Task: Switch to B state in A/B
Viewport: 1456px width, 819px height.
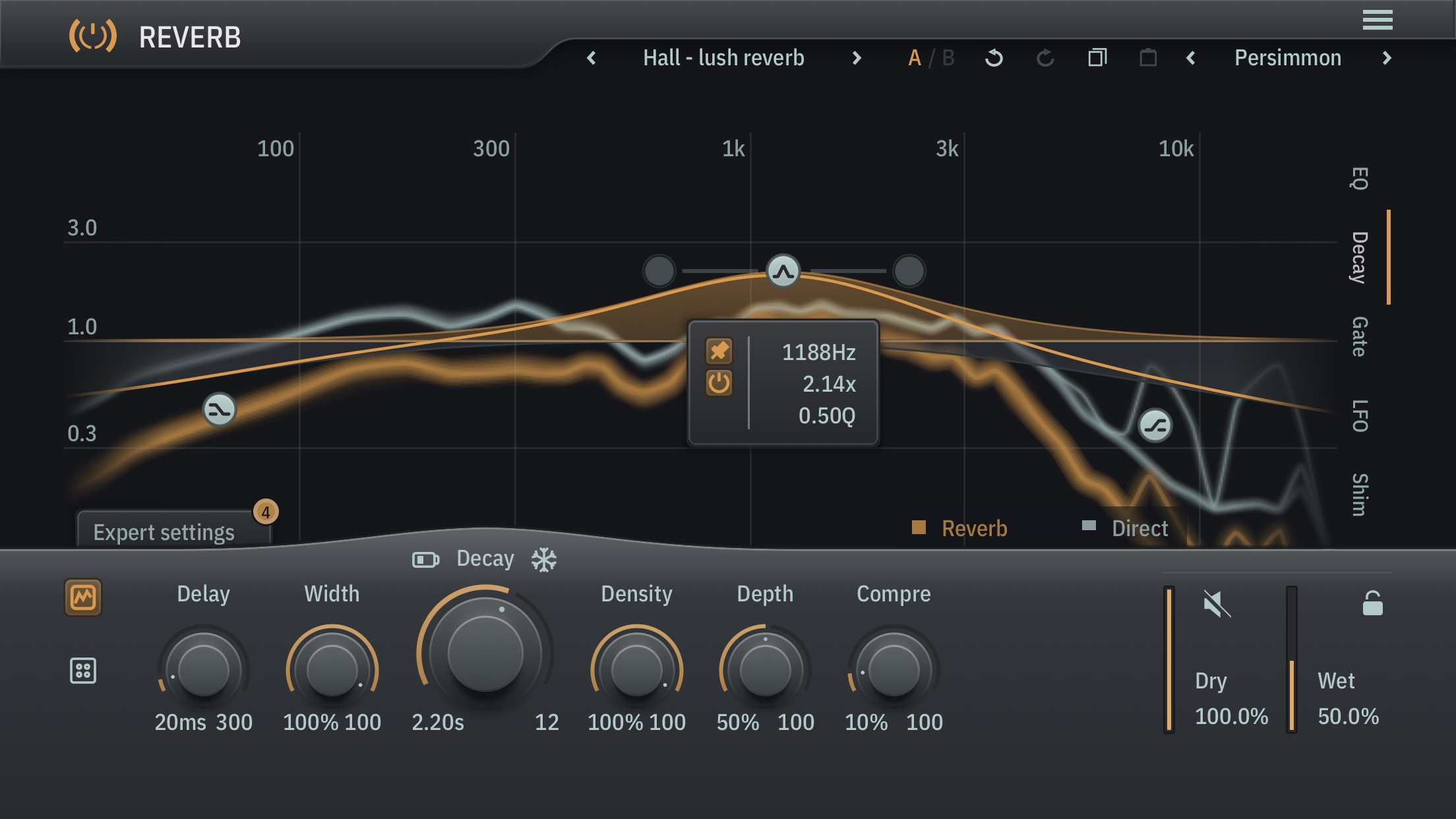Action: pos(948,58)
